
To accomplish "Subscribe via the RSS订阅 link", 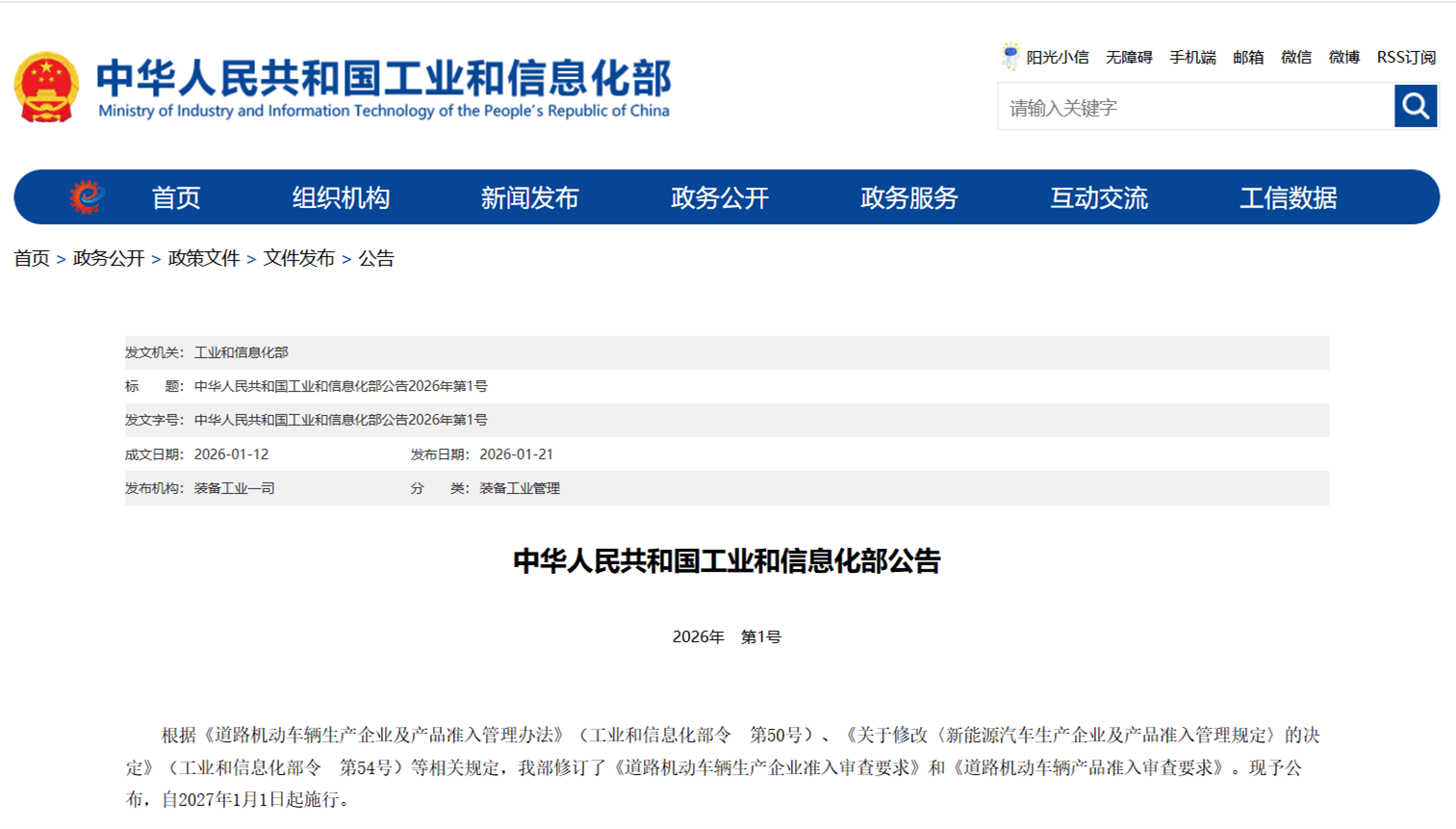I will (1406, 58).
